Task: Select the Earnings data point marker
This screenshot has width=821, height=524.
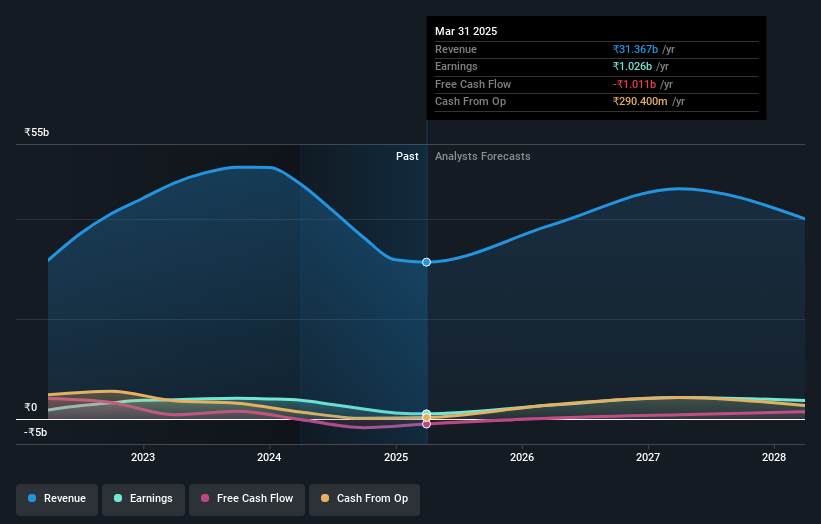Action: pyautogui.click(x=426, y=414)
